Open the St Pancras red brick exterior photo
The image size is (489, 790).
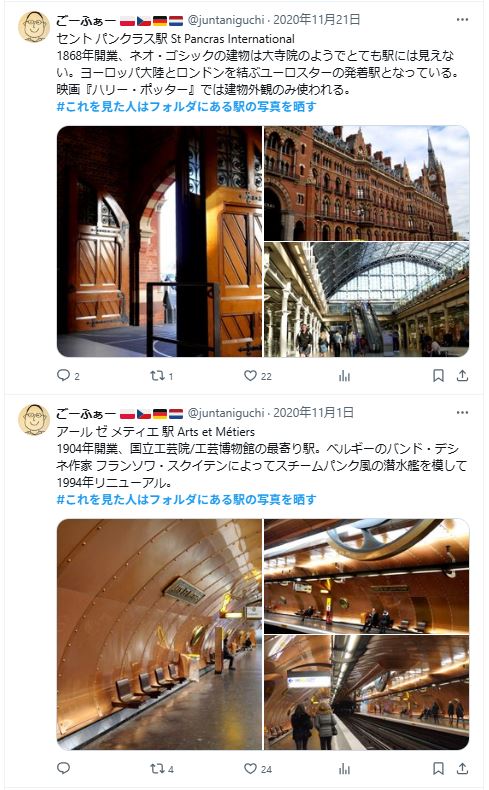click(367, 183)
